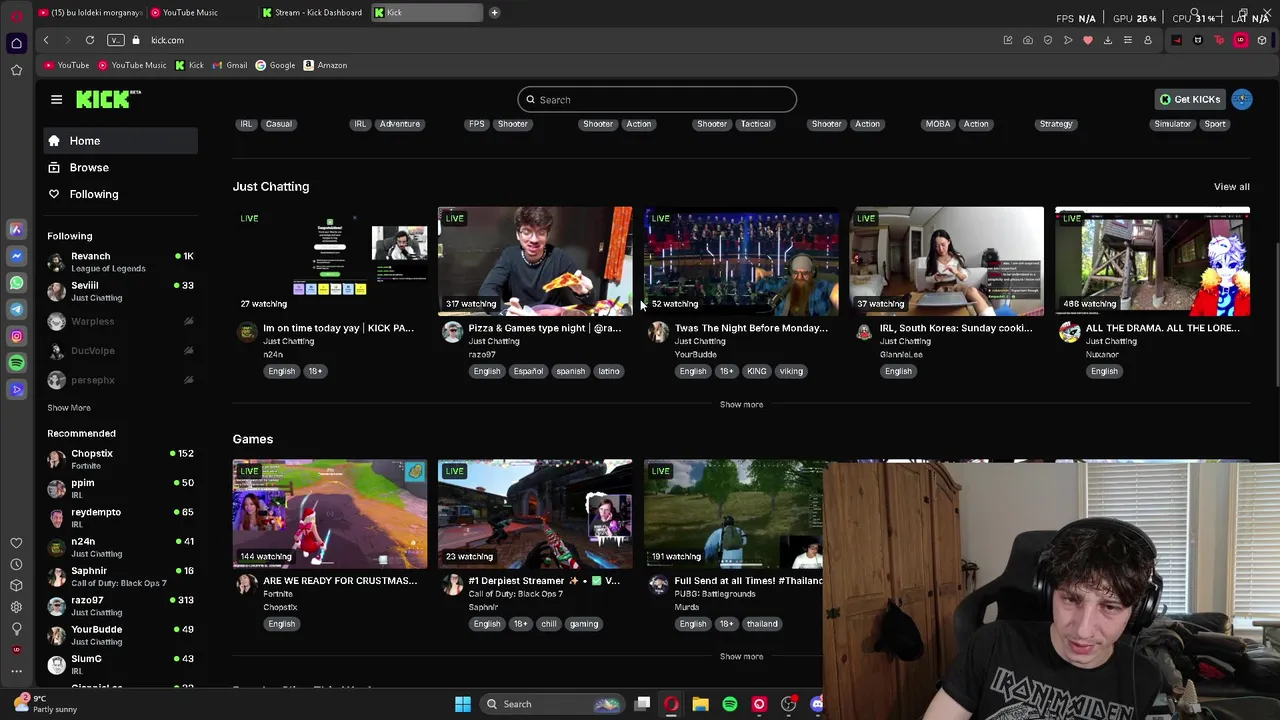Click the Windows Start button
Viewport: 1280px width, 720px height.
[463, 704]
